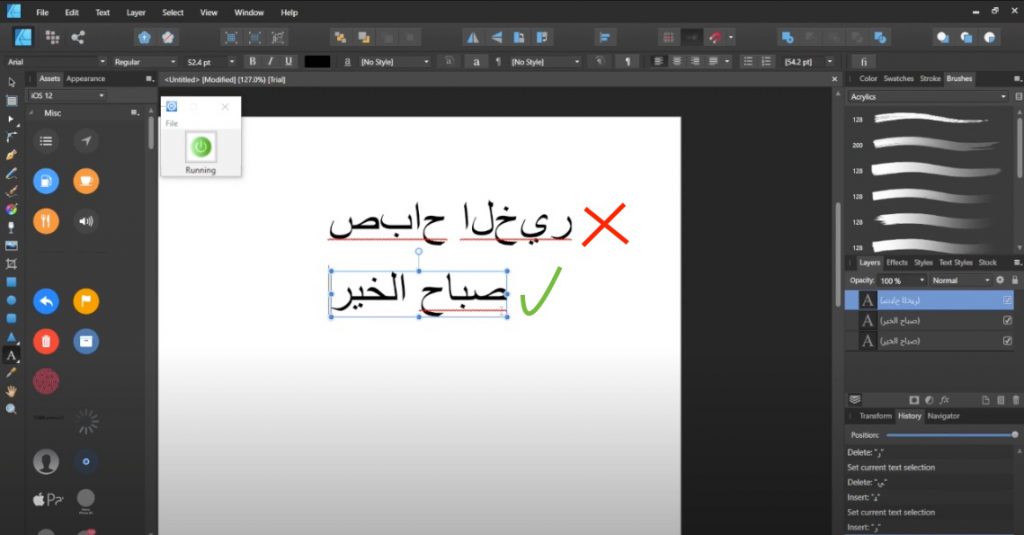Open the Arial font family dropdown
The height and width of the screenshot is (535, 1024).
[x=56, y=61]
